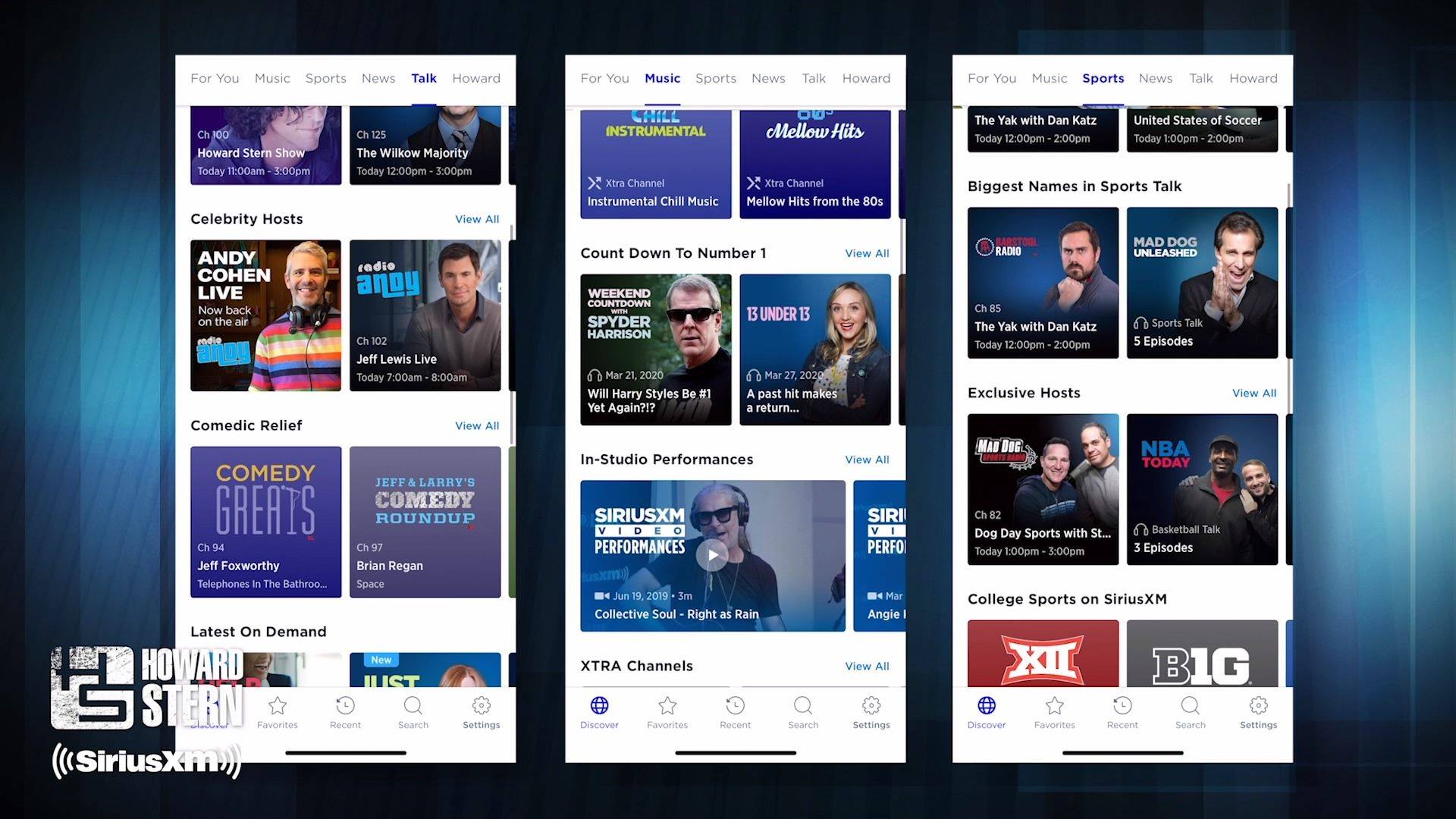Viewport: 1456px width, 819px height.
Task: Open Dog Day Sports Ch 82 card
Action: pyautogui.click(x=1043, y=489)
